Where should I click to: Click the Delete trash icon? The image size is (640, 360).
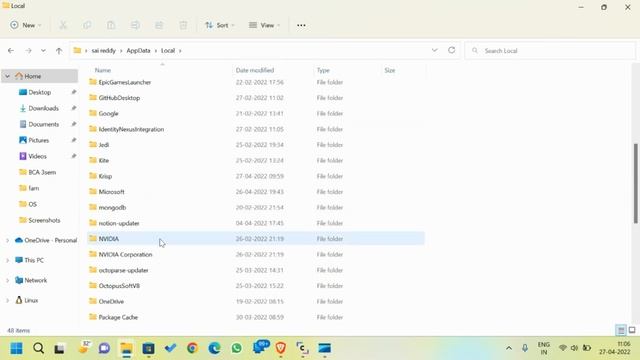(x=183, y=25)
